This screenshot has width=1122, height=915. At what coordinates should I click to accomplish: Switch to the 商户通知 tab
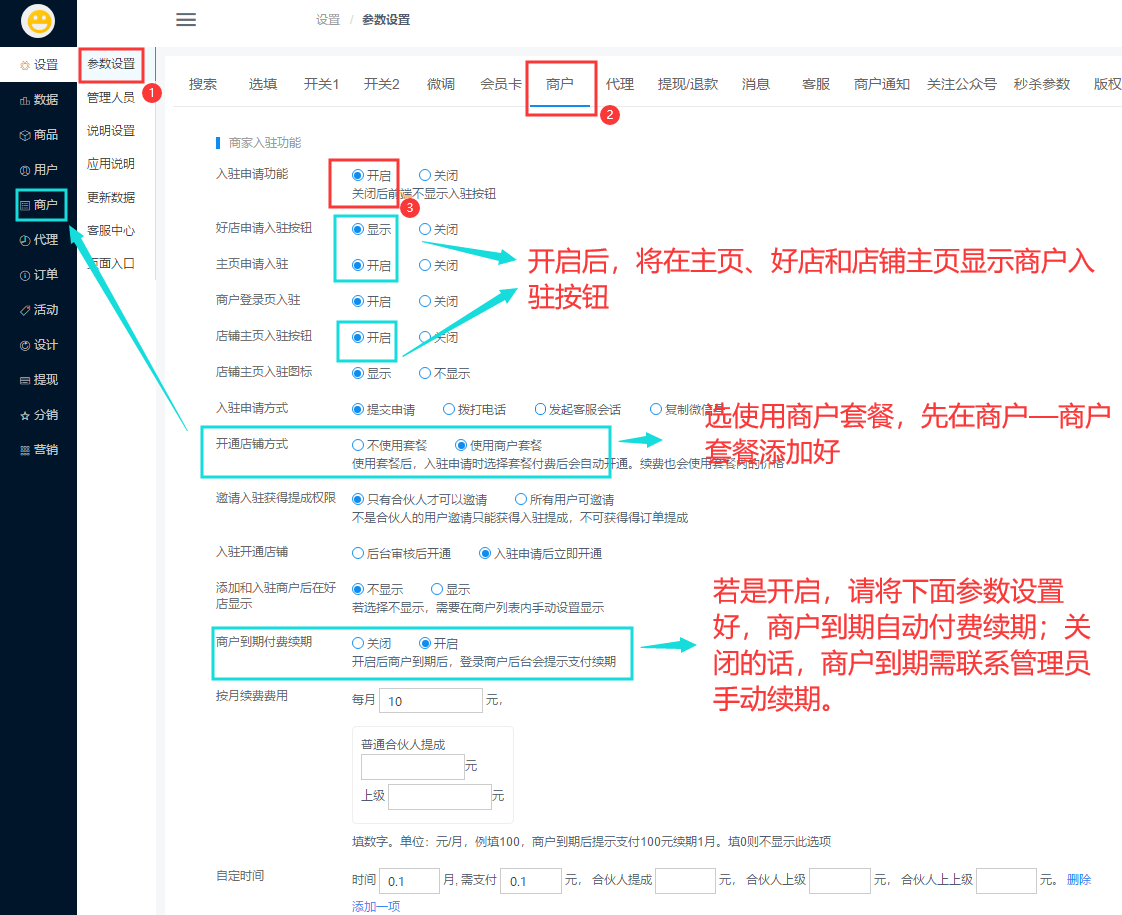882,84
